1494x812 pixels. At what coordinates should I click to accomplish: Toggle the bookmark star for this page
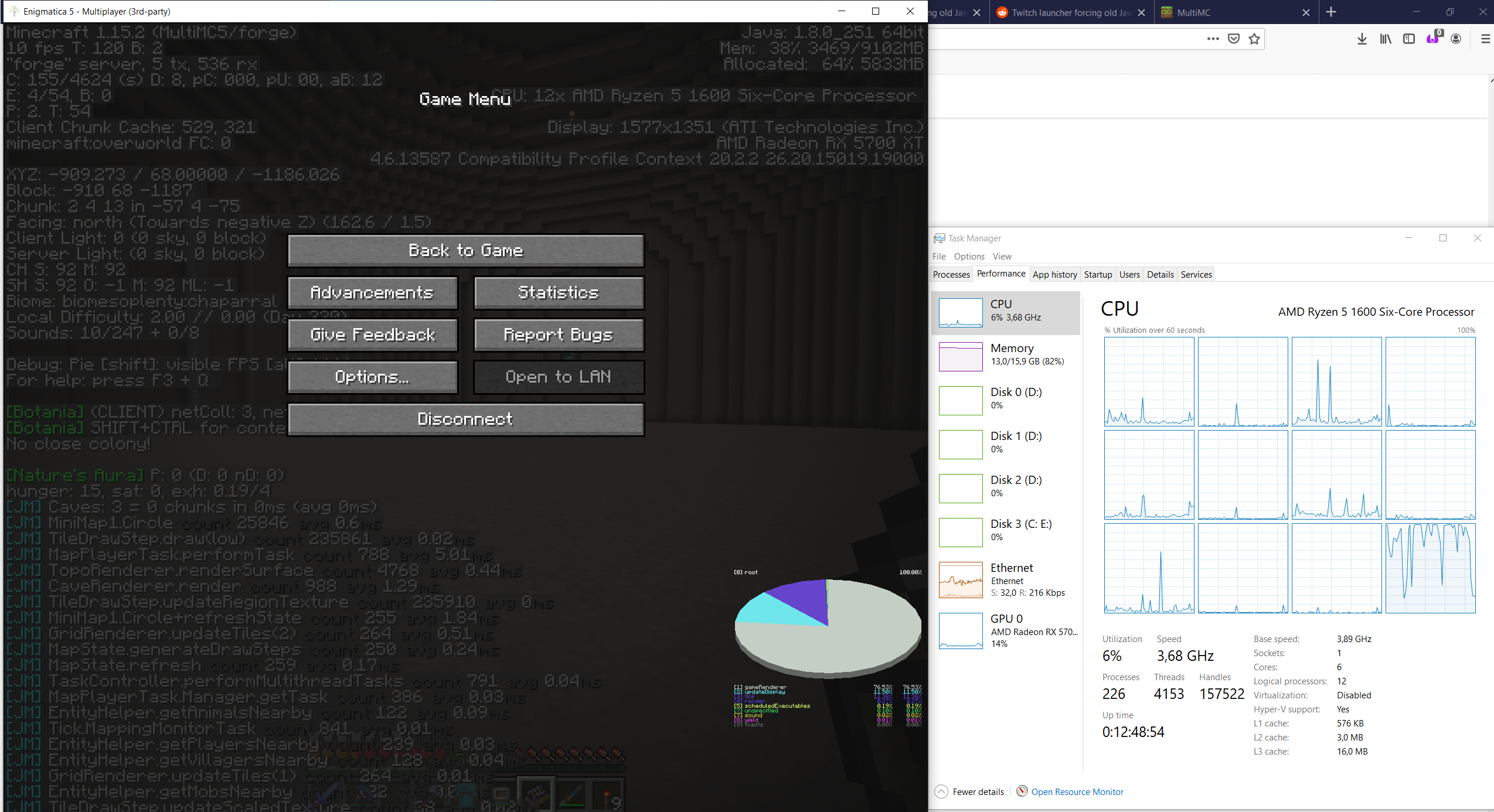pyautogui.click(x=1254, y=39)
